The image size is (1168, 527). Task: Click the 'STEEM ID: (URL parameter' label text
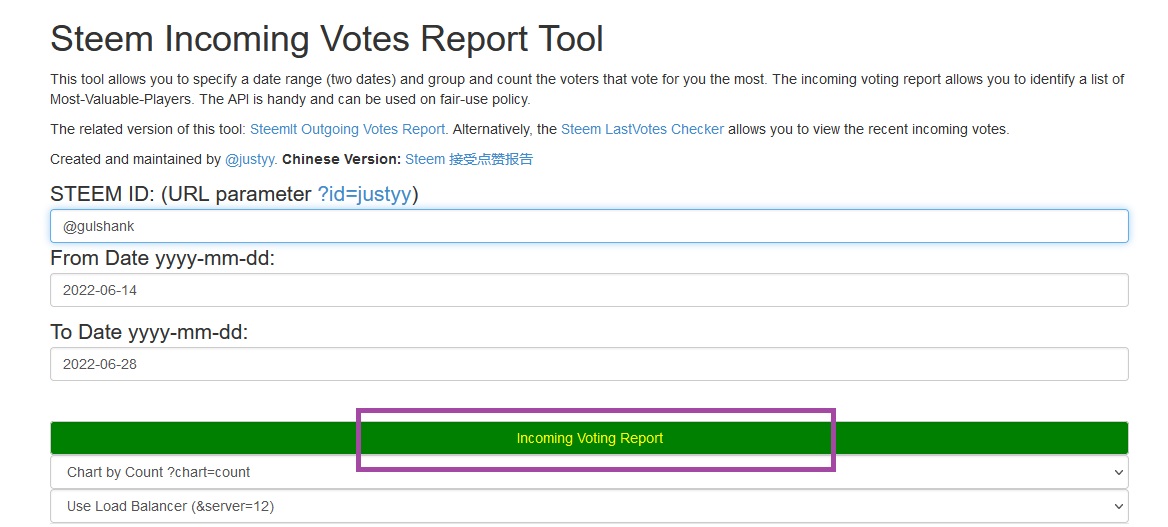(181, 195)
